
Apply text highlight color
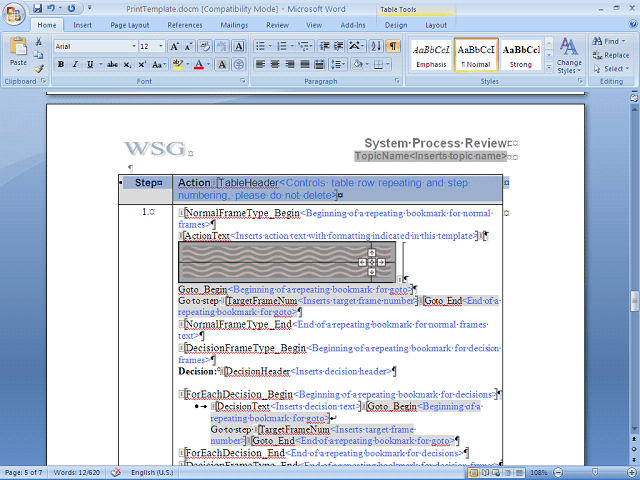178,64
